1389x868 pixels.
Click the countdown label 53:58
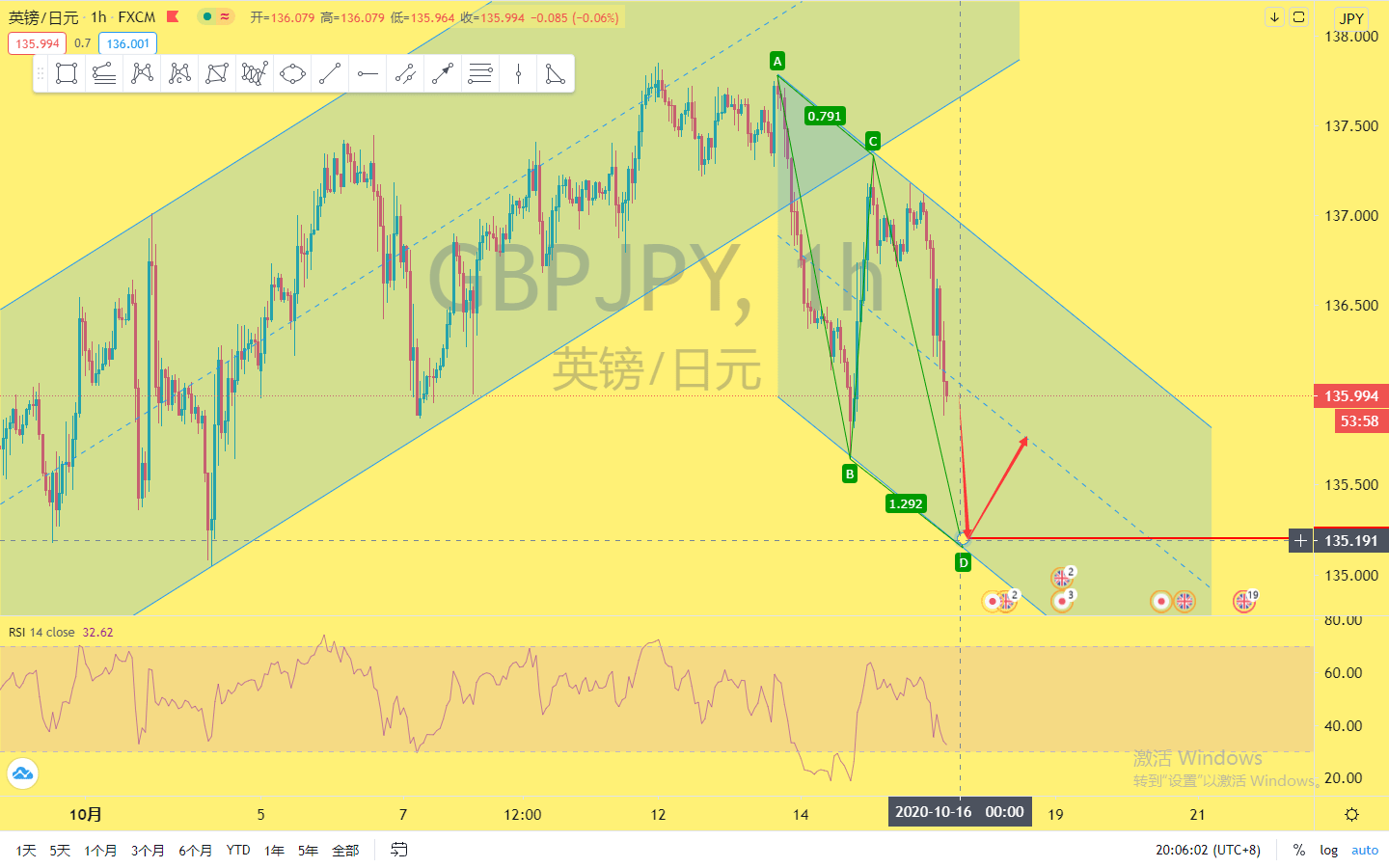tap(1360, 420)
